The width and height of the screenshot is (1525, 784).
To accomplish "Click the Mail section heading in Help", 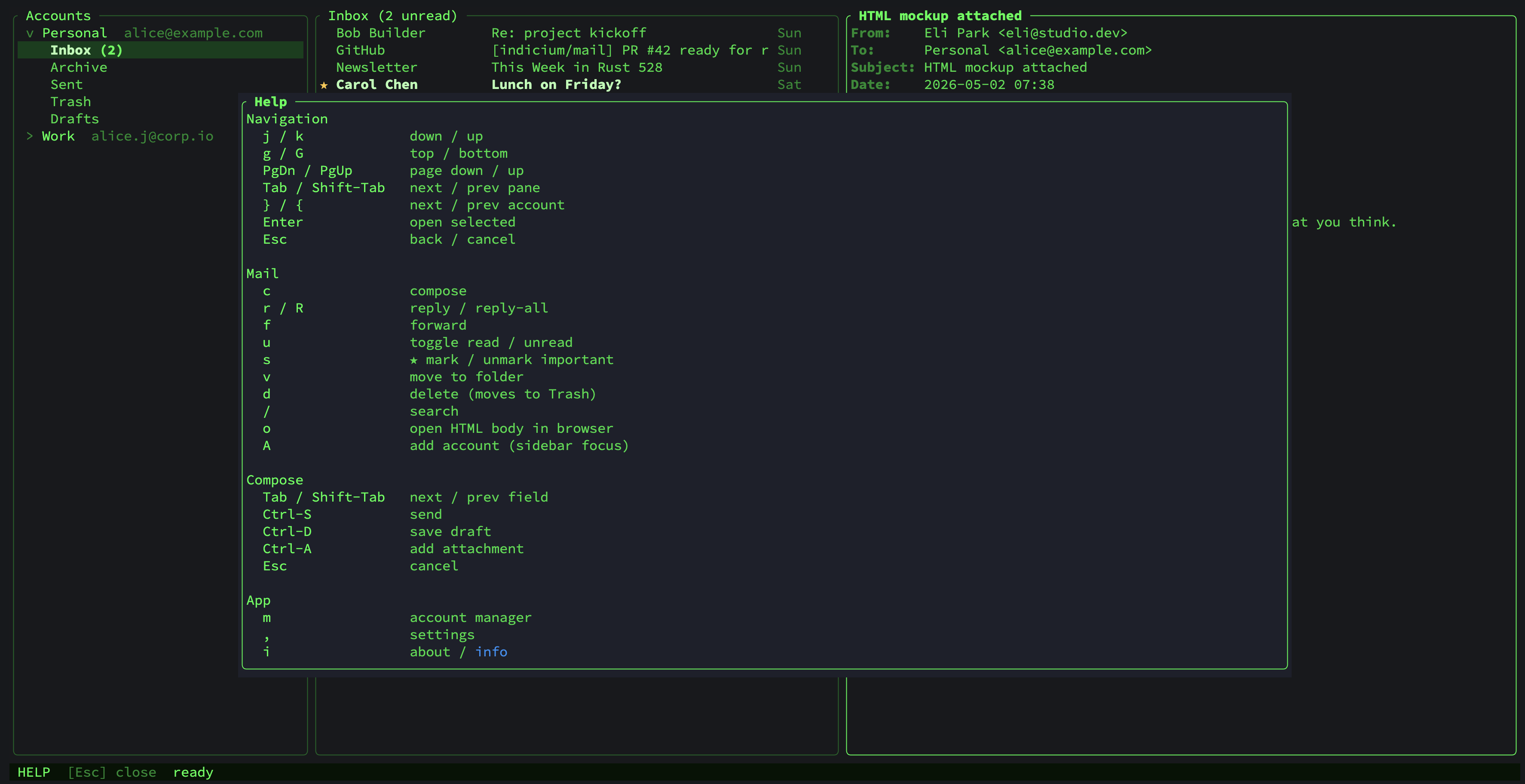I will [262, 273].
